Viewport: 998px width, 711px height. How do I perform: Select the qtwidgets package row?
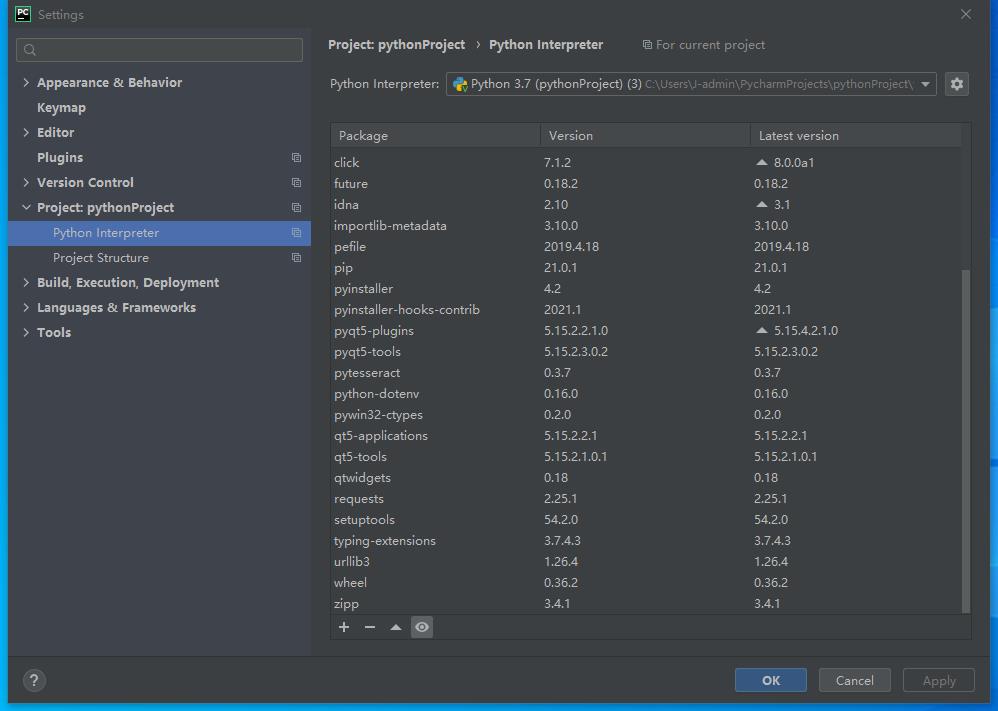tap(646, 477)
